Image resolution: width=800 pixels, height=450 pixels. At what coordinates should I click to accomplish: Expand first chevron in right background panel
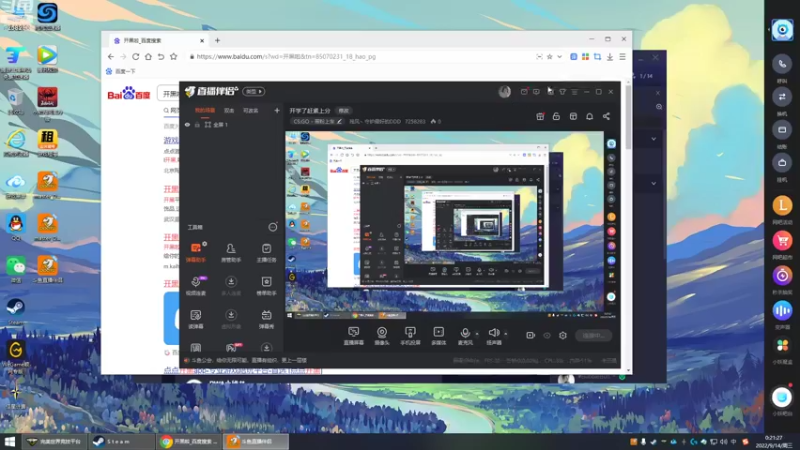click(x=654, y=139)
